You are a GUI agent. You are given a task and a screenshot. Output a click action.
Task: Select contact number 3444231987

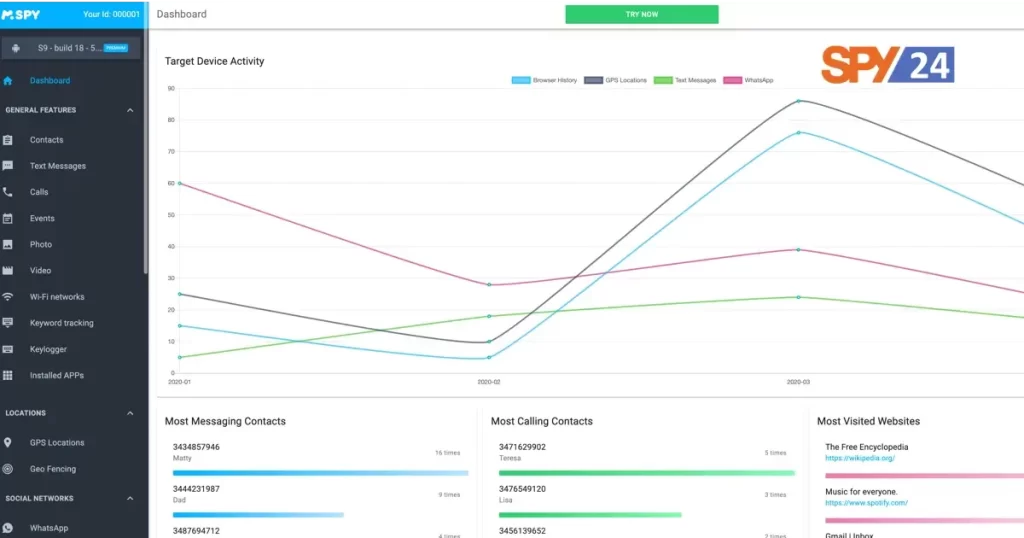tap(196, 489)
